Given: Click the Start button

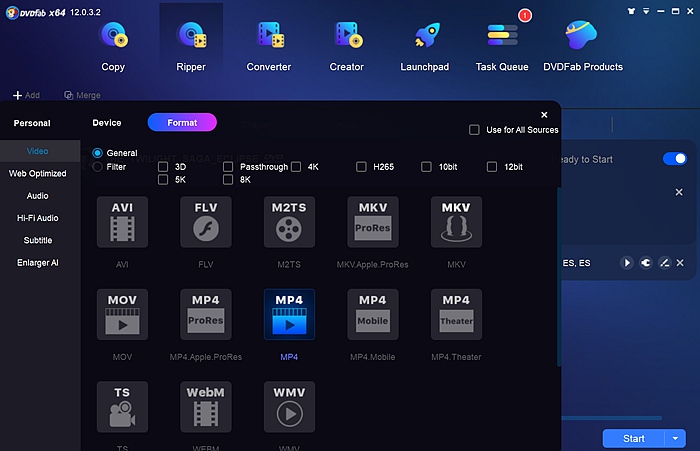Looking at the screenshot, I should (x=633, y=438).
